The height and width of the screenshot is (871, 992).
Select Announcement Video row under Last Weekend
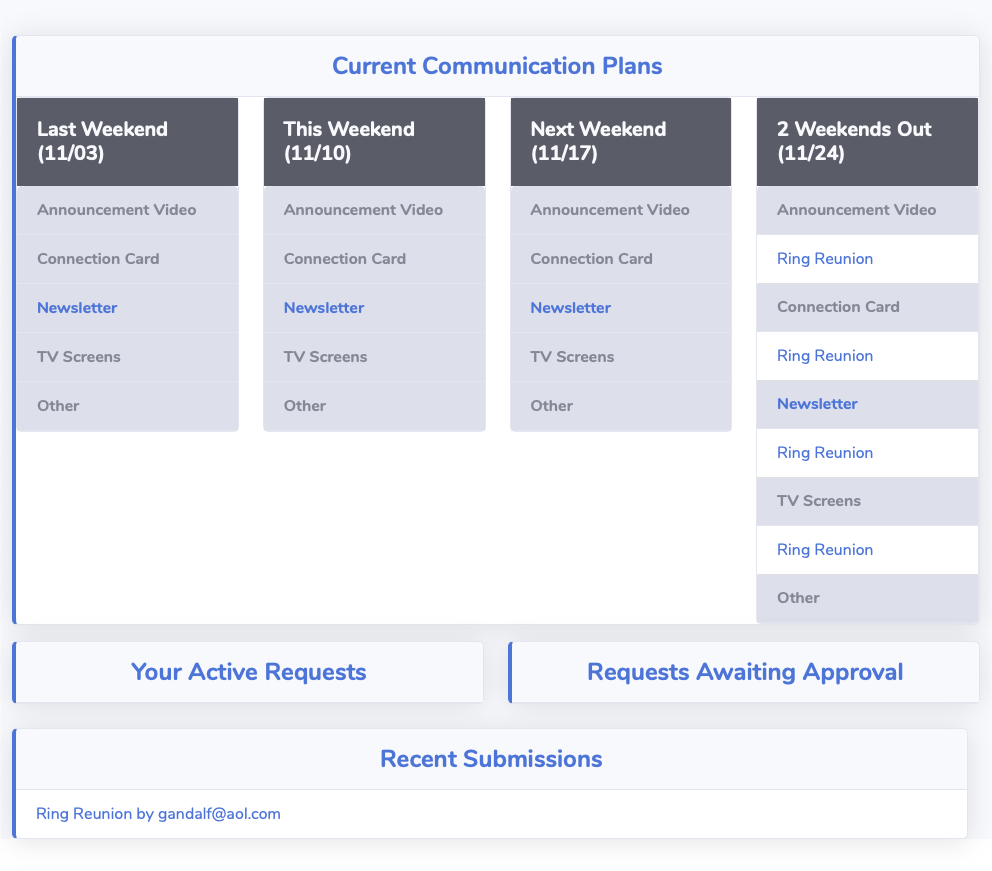click(117, 210)
